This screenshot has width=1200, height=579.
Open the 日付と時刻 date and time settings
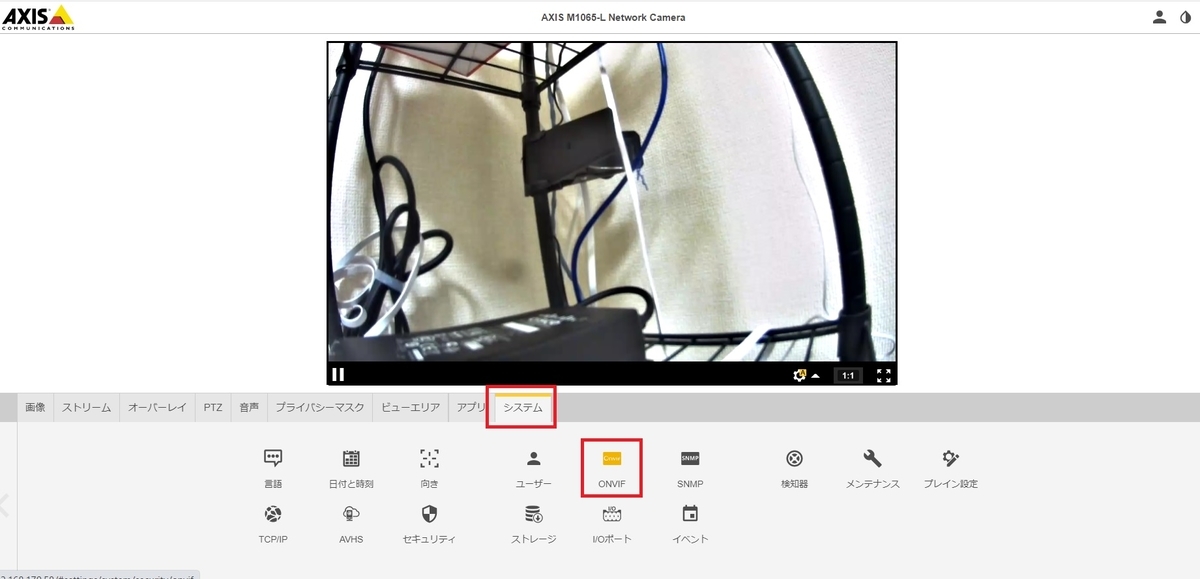point(351,467)
